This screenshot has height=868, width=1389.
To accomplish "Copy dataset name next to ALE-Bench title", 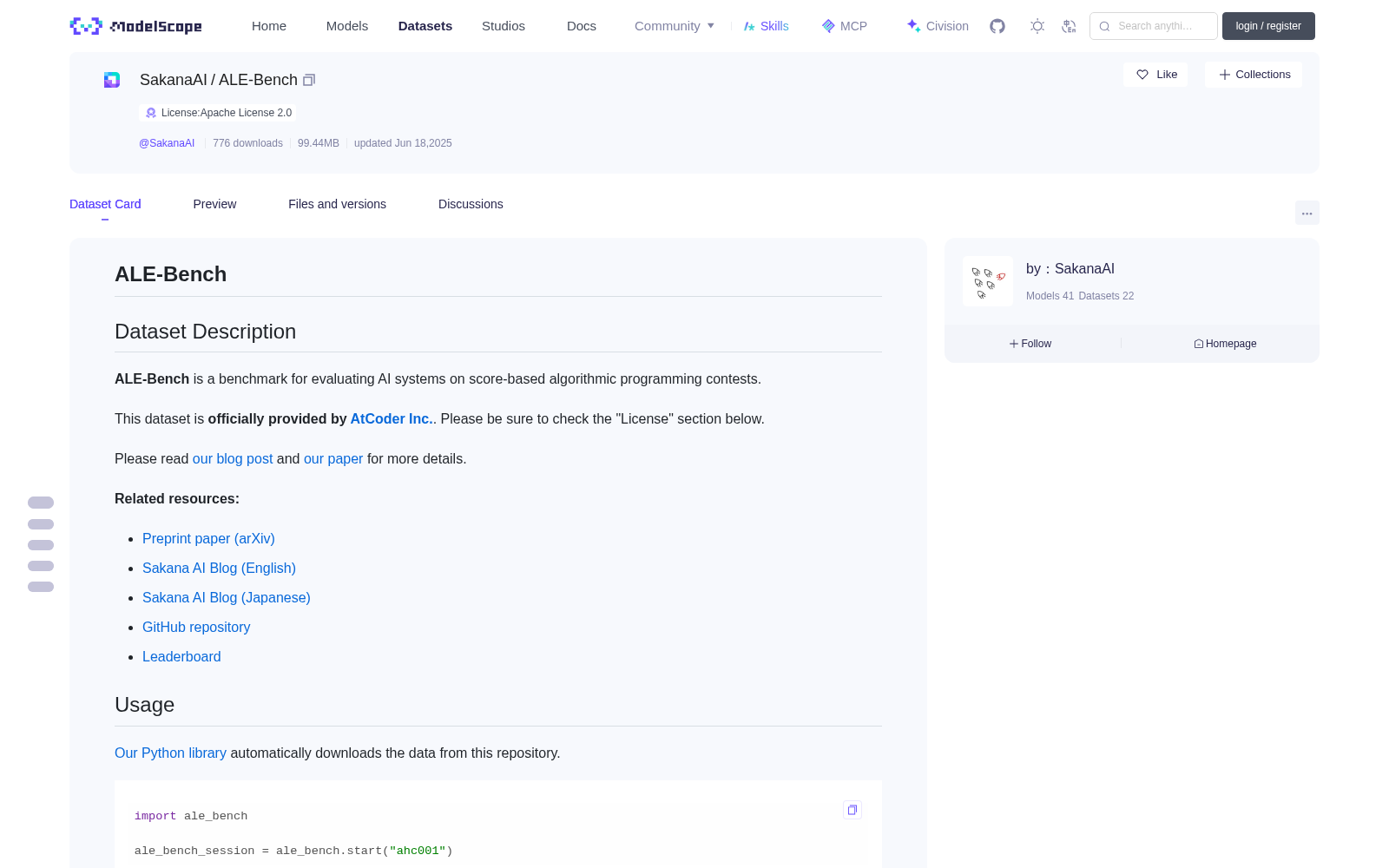I will tap(308, 80).
